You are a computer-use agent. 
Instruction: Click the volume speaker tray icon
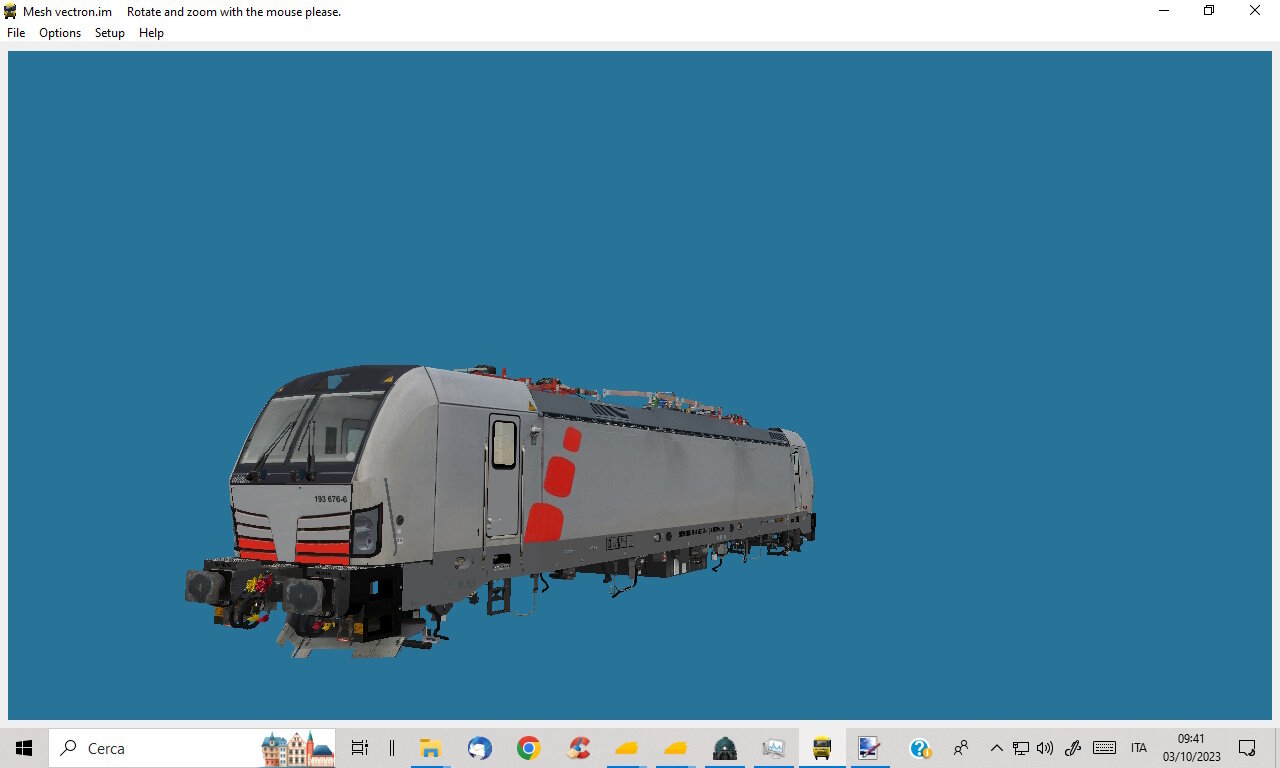(1046, 748)
